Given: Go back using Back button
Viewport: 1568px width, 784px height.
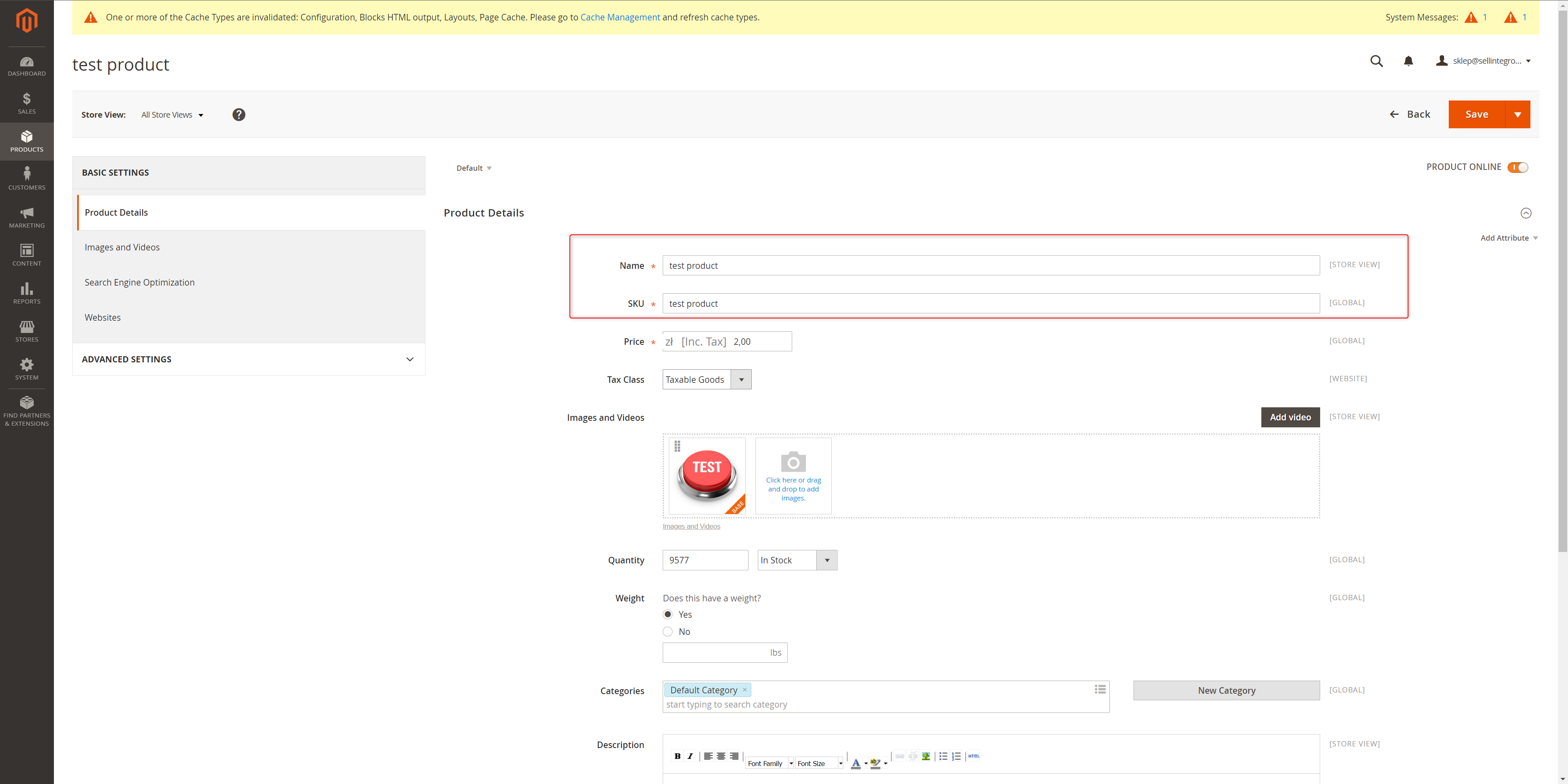Looking at the screenshot, I should click(x=1410, y=114).
